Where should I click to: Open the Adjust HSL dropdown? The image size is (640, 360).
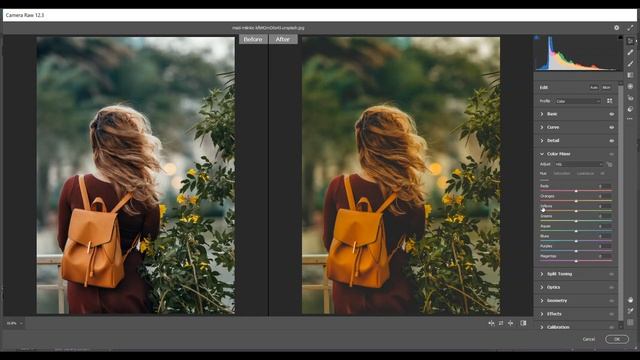[x=579, y=164]
